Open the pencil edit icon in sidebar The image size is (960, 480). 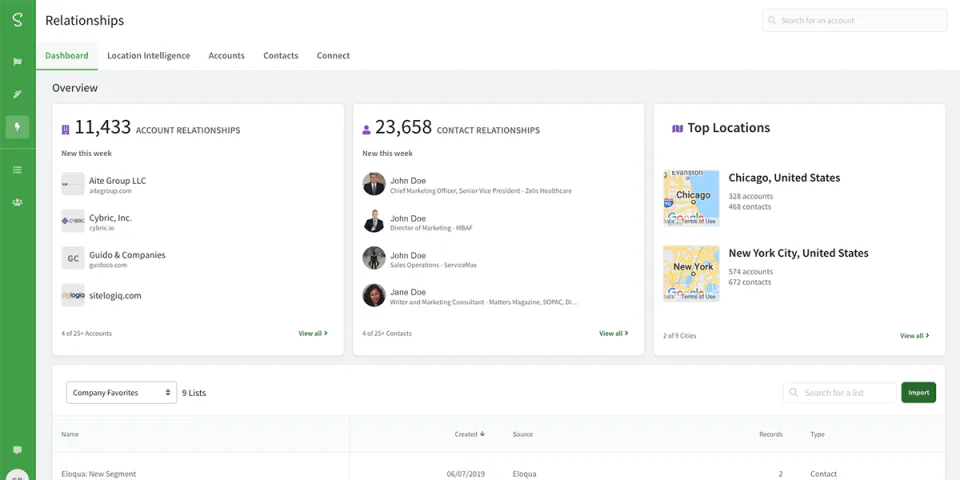[x=17, y=94]
